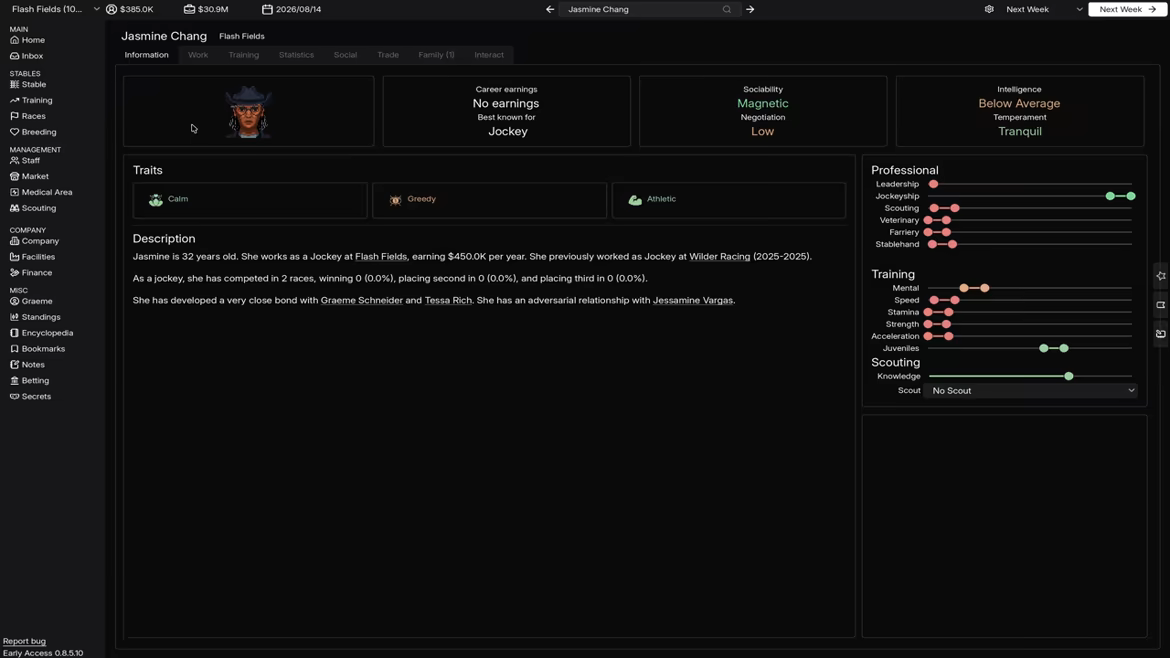Click the calendar date icon in top bar

pos(267,9)
